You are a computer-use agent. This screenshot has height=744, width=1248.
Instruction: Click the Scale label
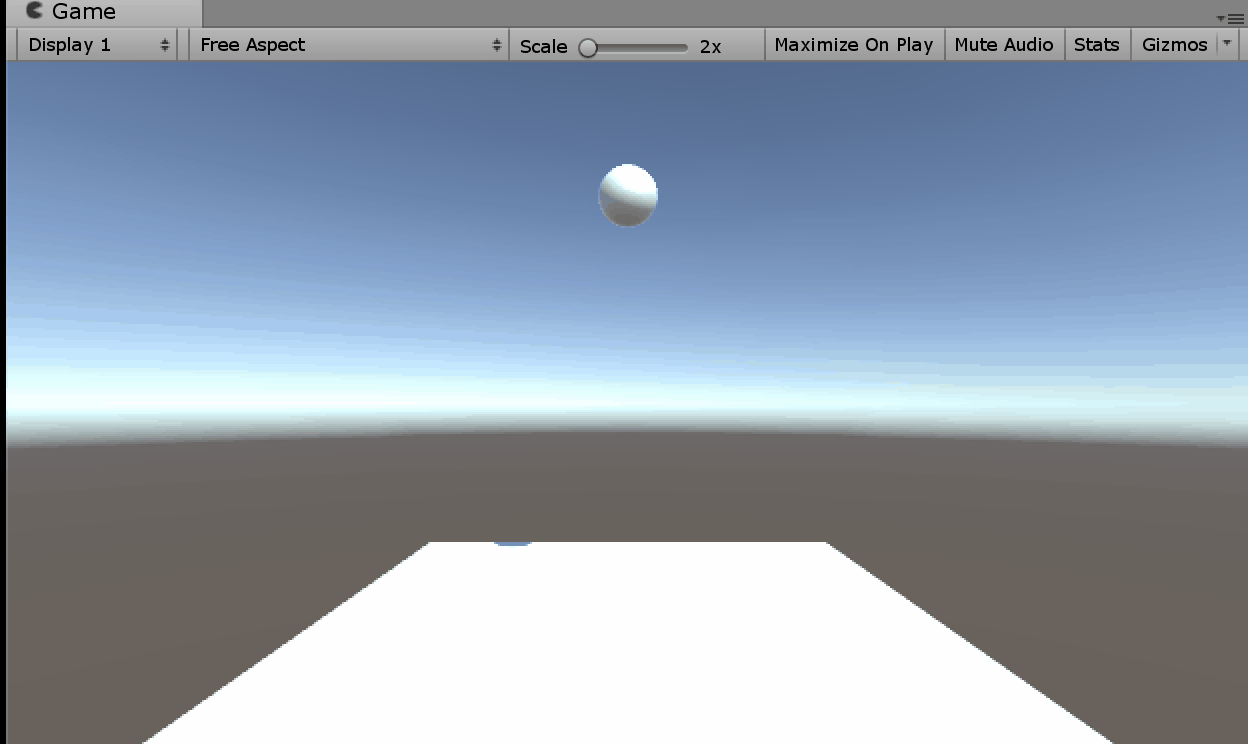click(x=543, y=46)
